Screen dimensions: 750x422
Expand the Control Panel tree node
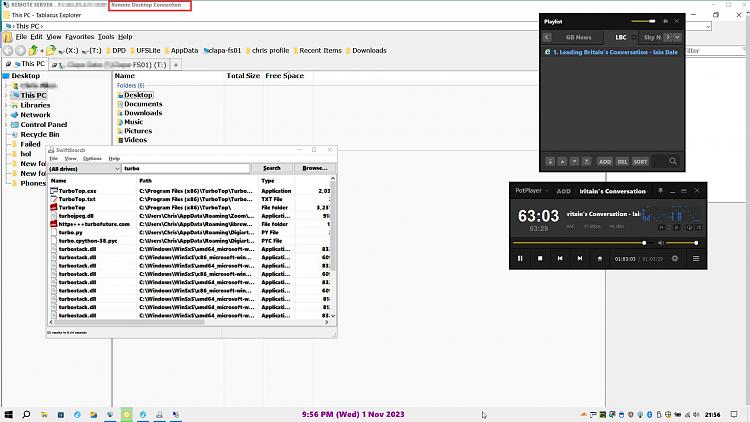[6, 125]
